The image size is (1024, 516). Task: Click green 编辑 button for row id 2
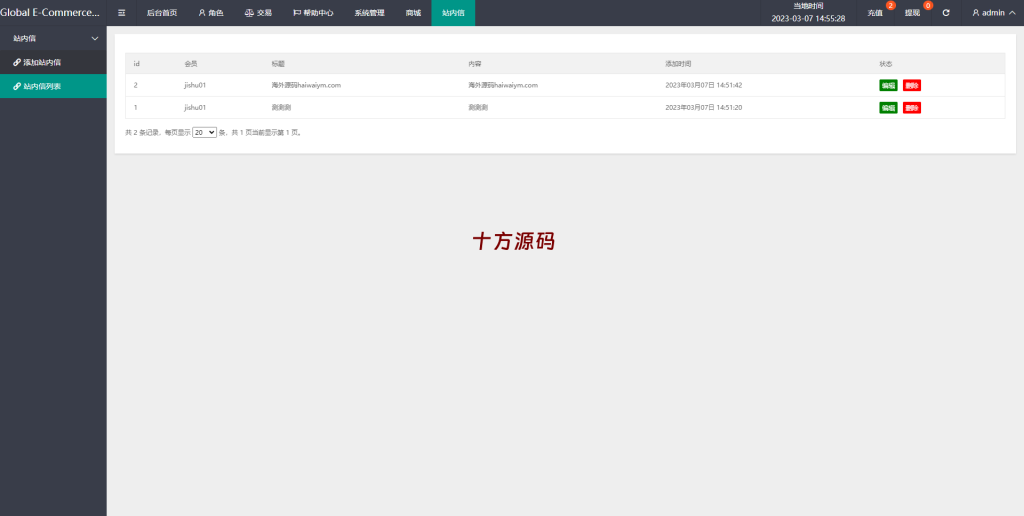888,86
